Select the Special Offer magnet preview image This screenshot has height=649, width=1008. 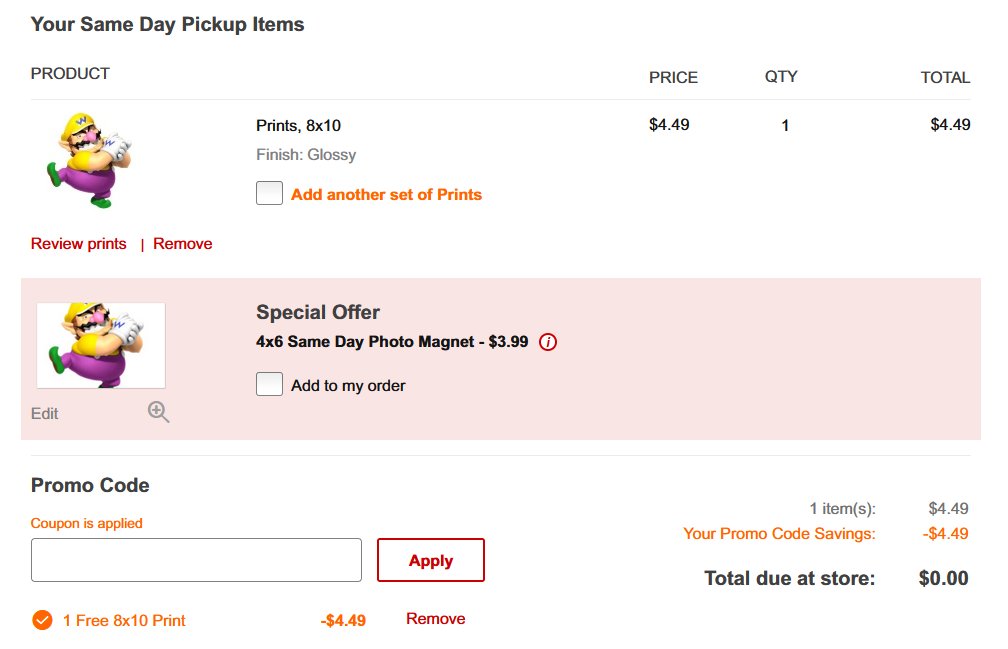pos(101,345)
